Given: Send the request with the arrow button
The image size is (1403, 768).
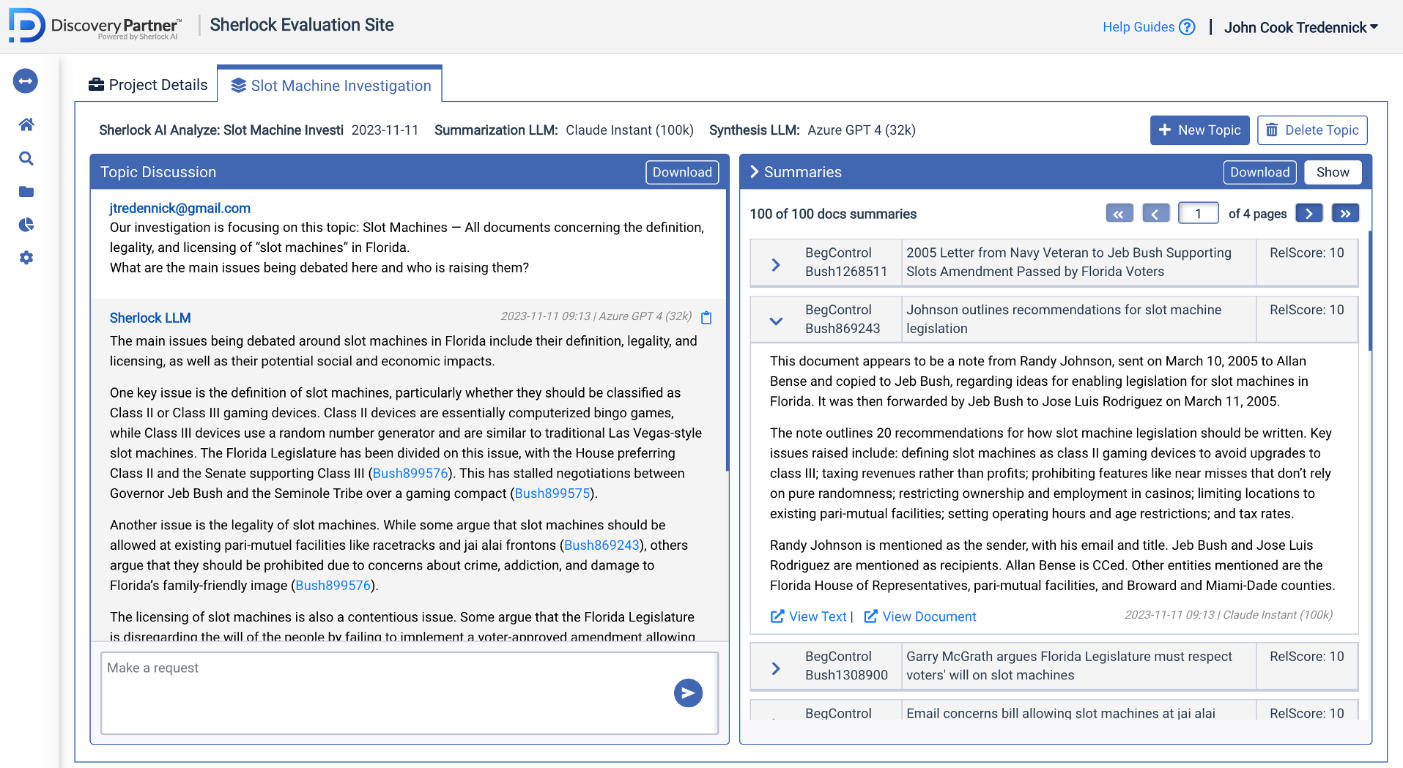Looking at the screenshot, I should 688,692.
